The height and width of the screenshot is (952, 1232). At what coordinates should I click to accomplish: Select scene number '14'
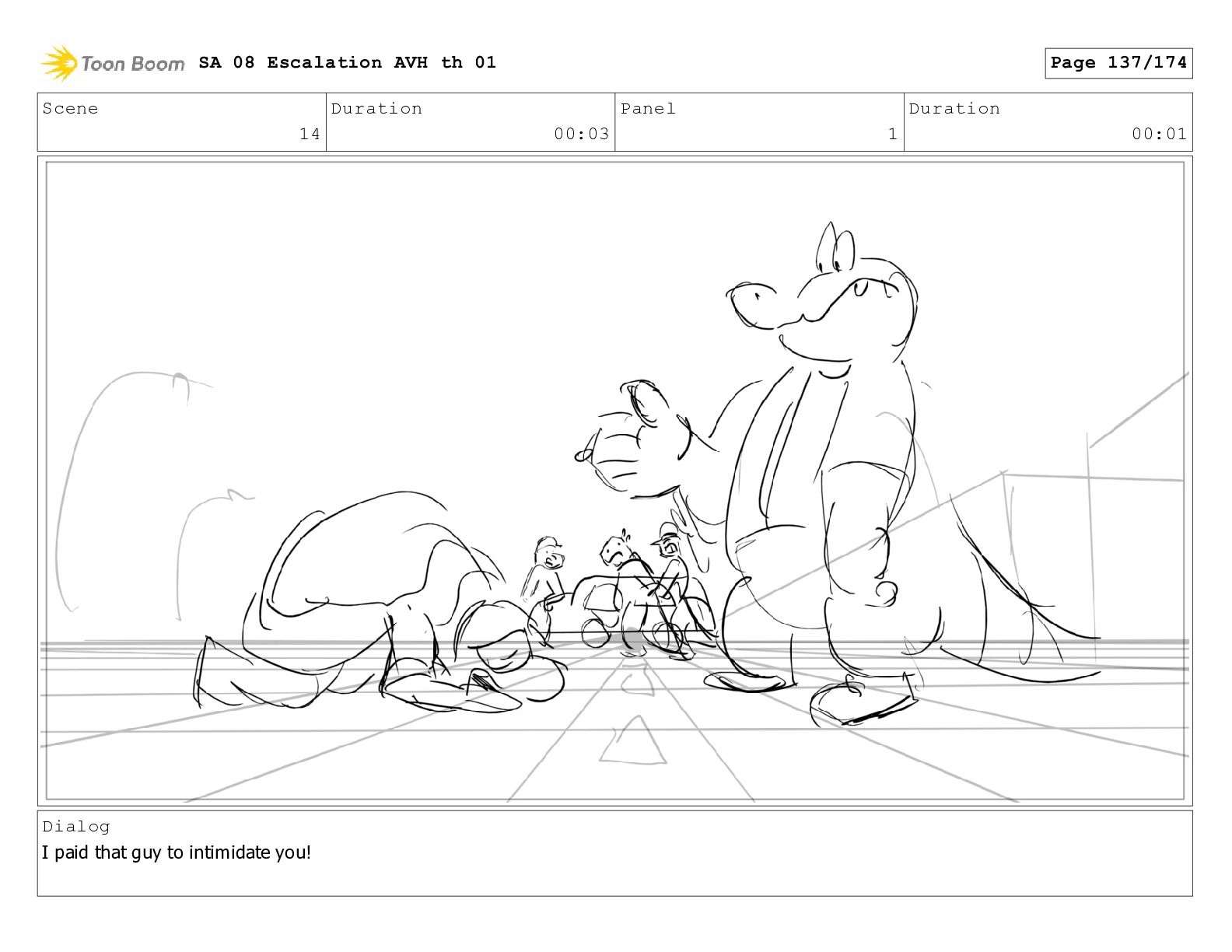point(310,134)
